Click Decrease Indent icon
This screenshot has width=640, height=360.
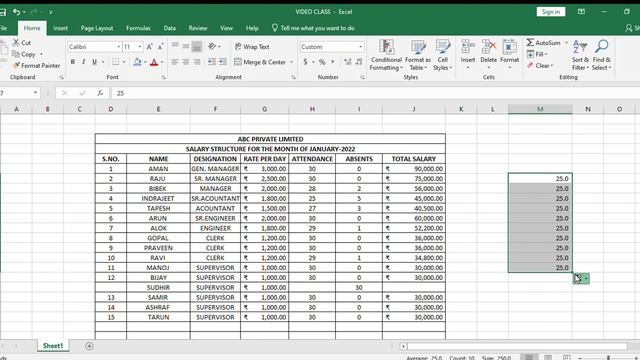pyautogui.click(x=212, y=62)
